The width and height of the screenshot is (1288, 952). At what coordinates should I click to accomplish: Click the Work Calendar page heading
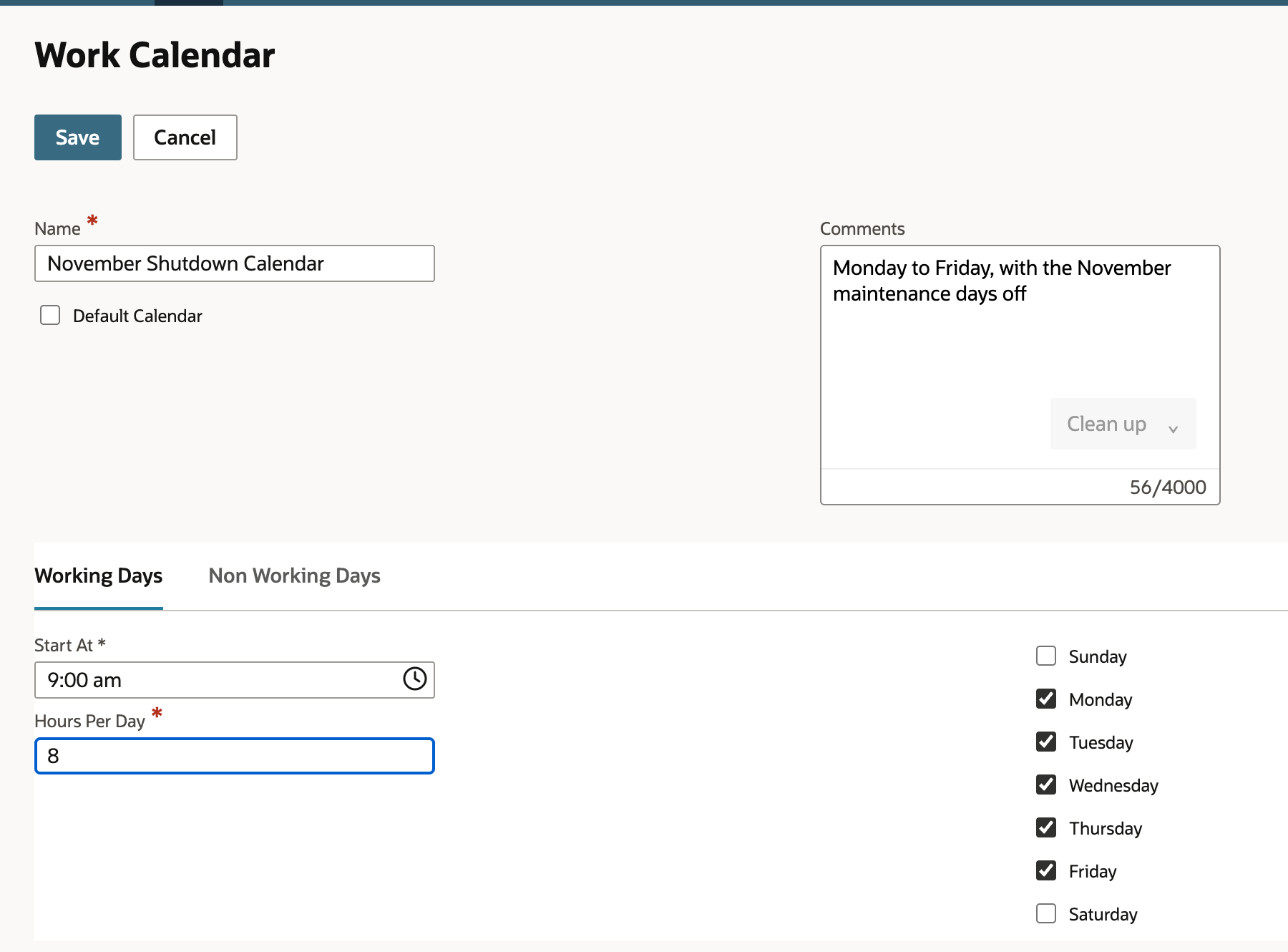pos(155,55)
